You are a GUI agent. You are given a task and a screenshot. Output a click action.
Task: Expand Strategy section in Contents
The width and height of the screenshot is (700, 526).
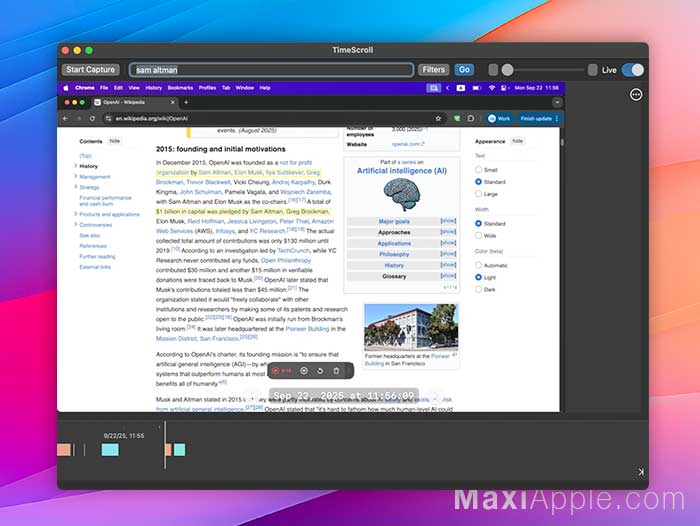pos(75,187)
